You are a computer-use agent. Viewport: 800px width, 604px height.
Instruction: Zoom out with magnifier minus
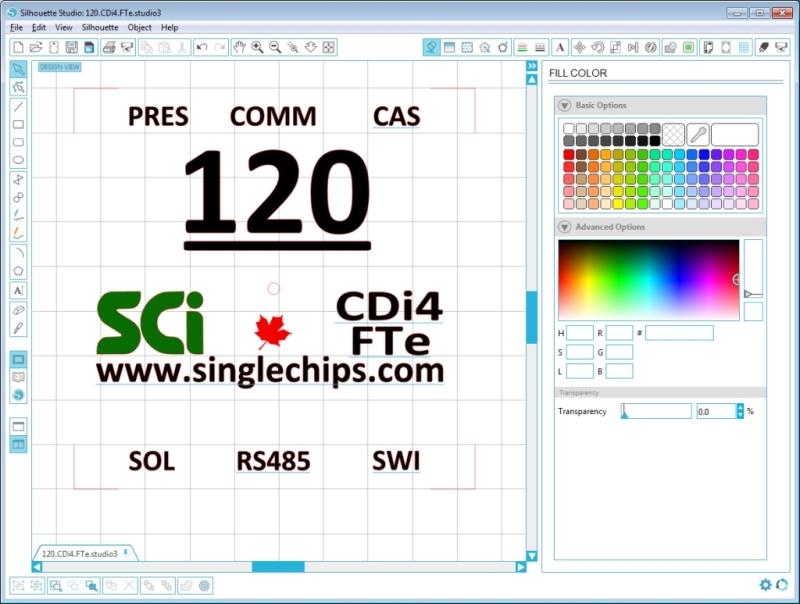point(275,47)
